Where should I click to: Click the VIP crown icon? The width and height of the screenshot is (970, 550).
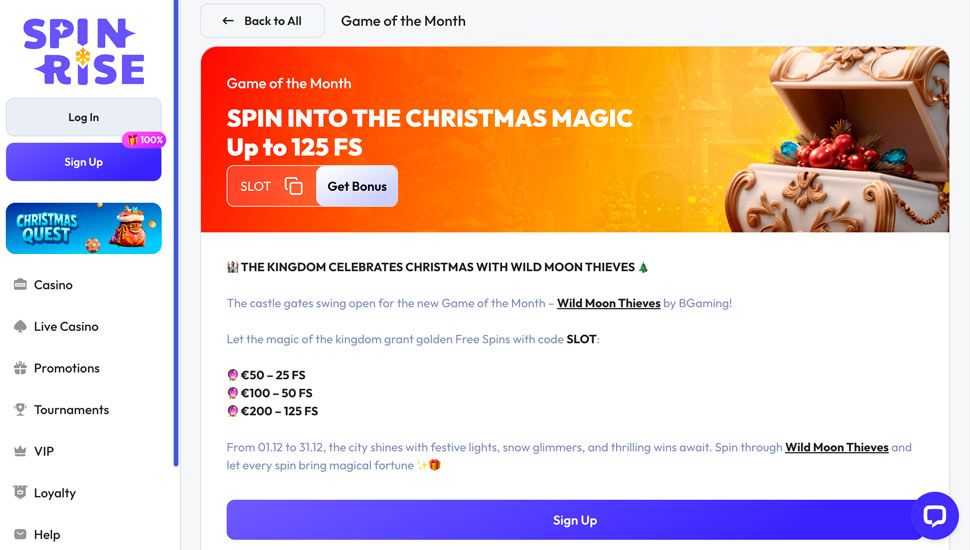tap(20, 452)
